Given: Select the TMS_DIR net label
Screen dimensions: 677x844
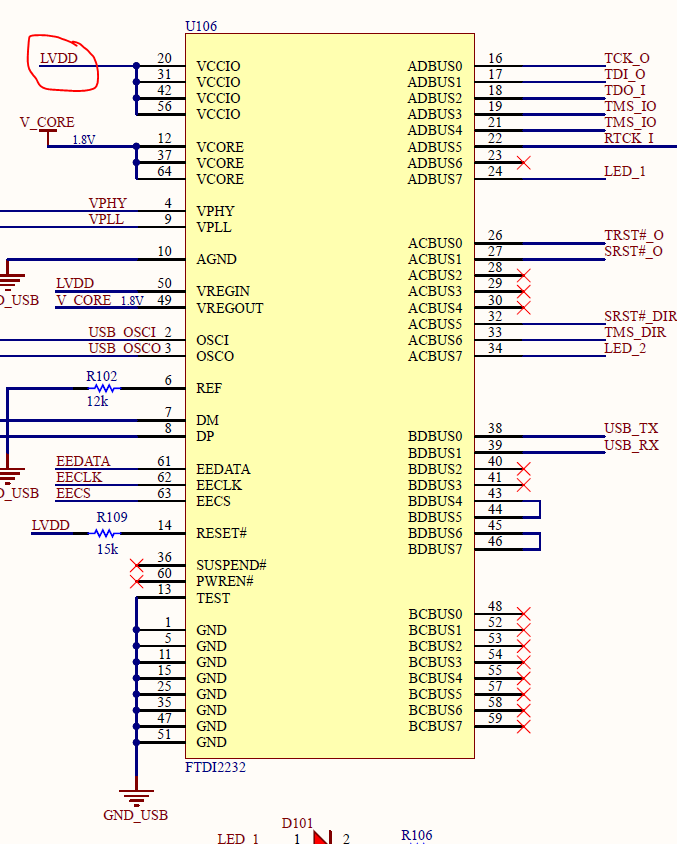Looking at the screenshot, I should pyautogui.click(x=635, y=332).
